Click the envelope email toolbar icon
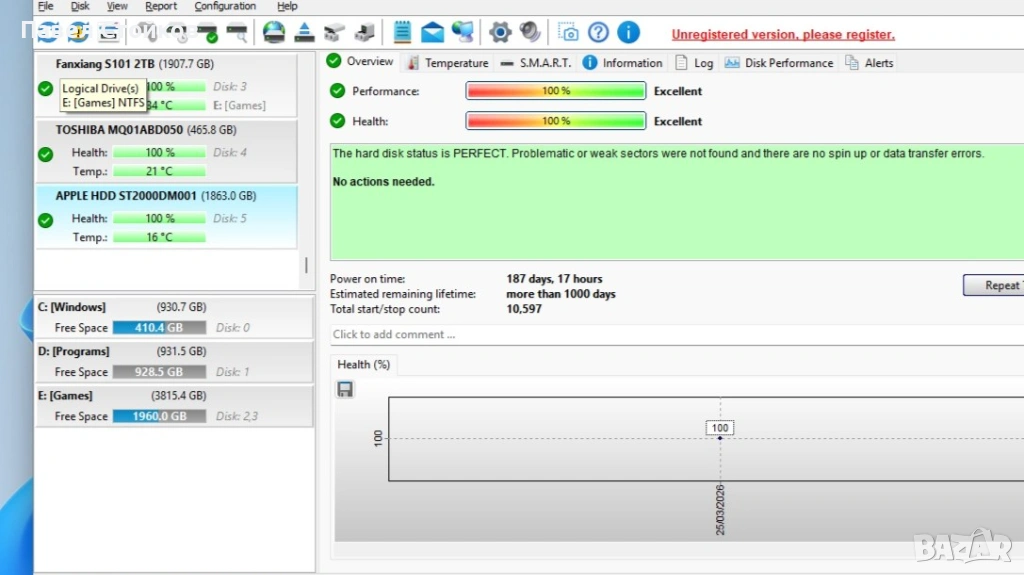 pyautogui.click(x=432, y=33)
